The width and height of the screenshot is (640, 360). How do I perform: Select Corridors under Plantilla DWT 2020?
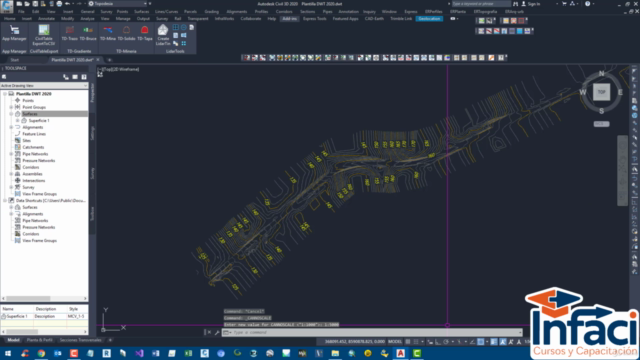click(31, 167)
